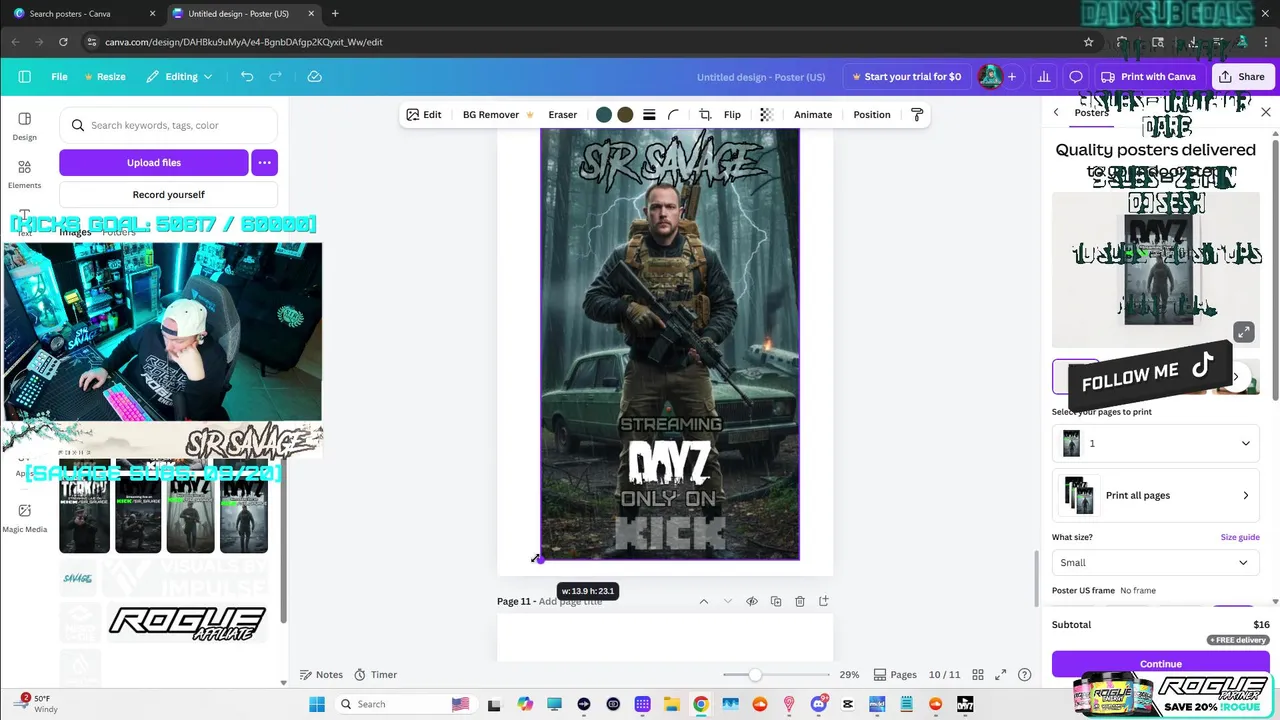Open border style lines icon
The width and height of the screenshot is (1280, 720).
[649, 115]
